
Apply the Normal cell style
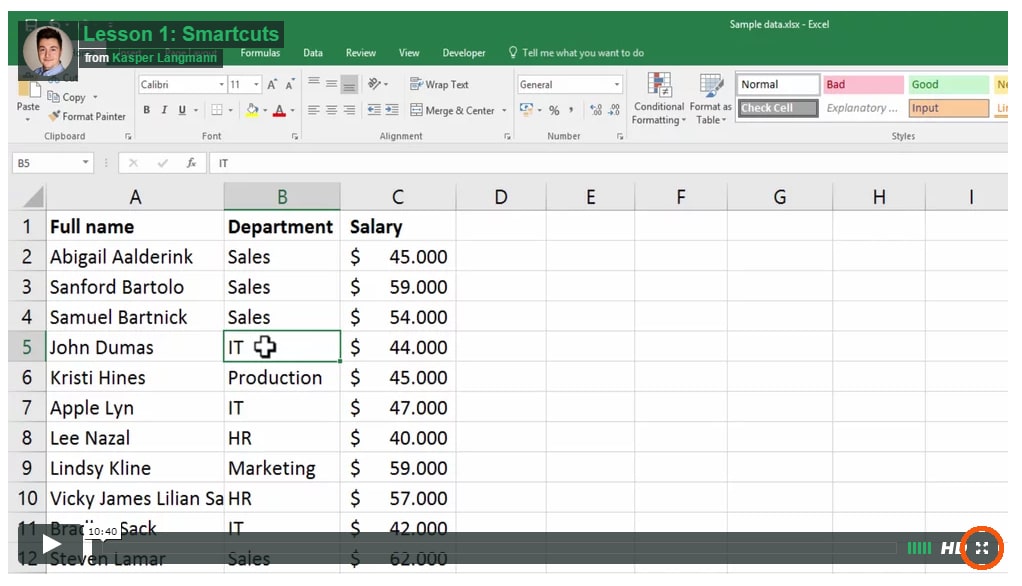778,84
